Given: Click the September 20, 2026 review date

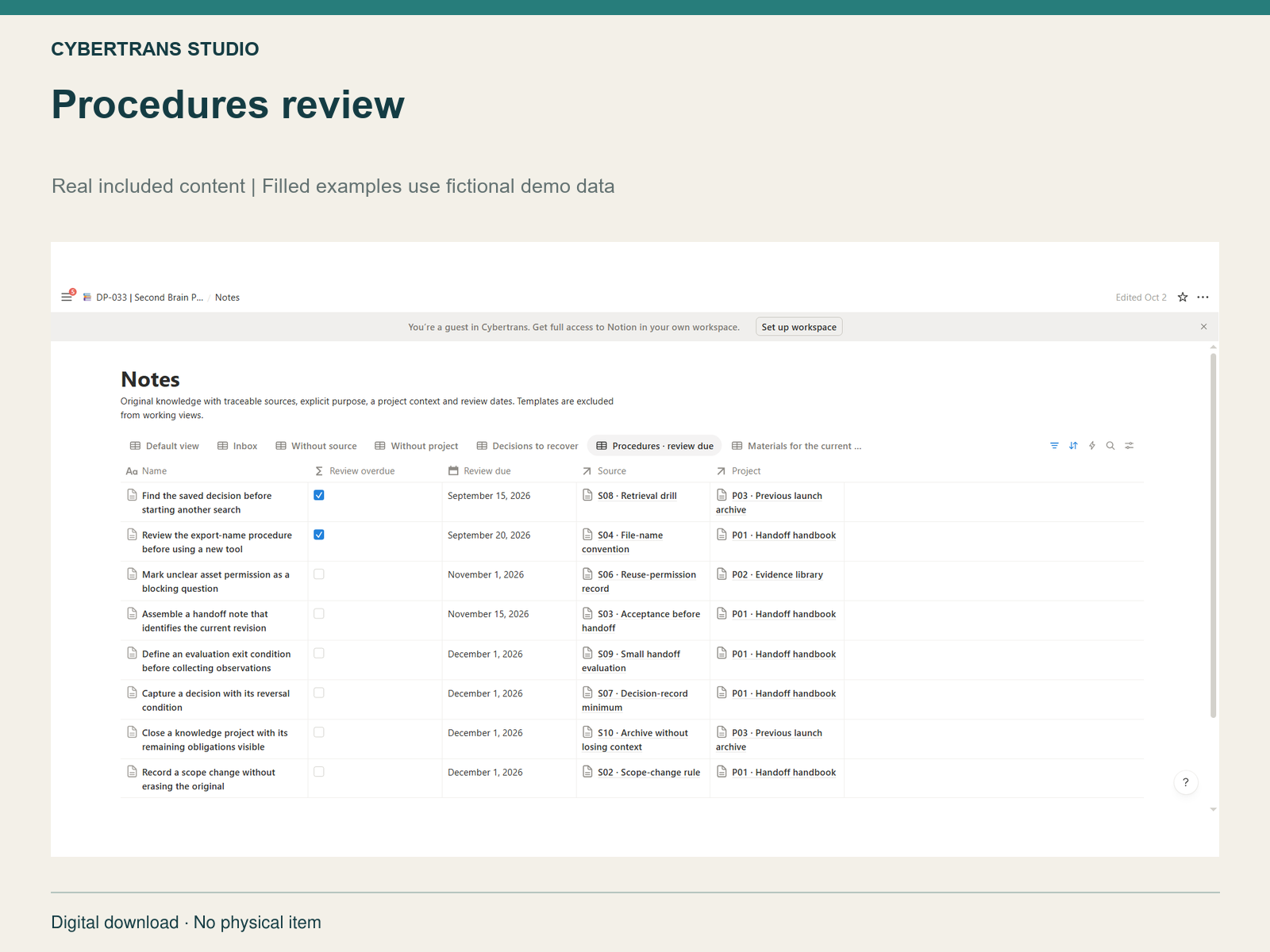Looking at the screenshot, I should pyautogui.click(x=489, y=535).
